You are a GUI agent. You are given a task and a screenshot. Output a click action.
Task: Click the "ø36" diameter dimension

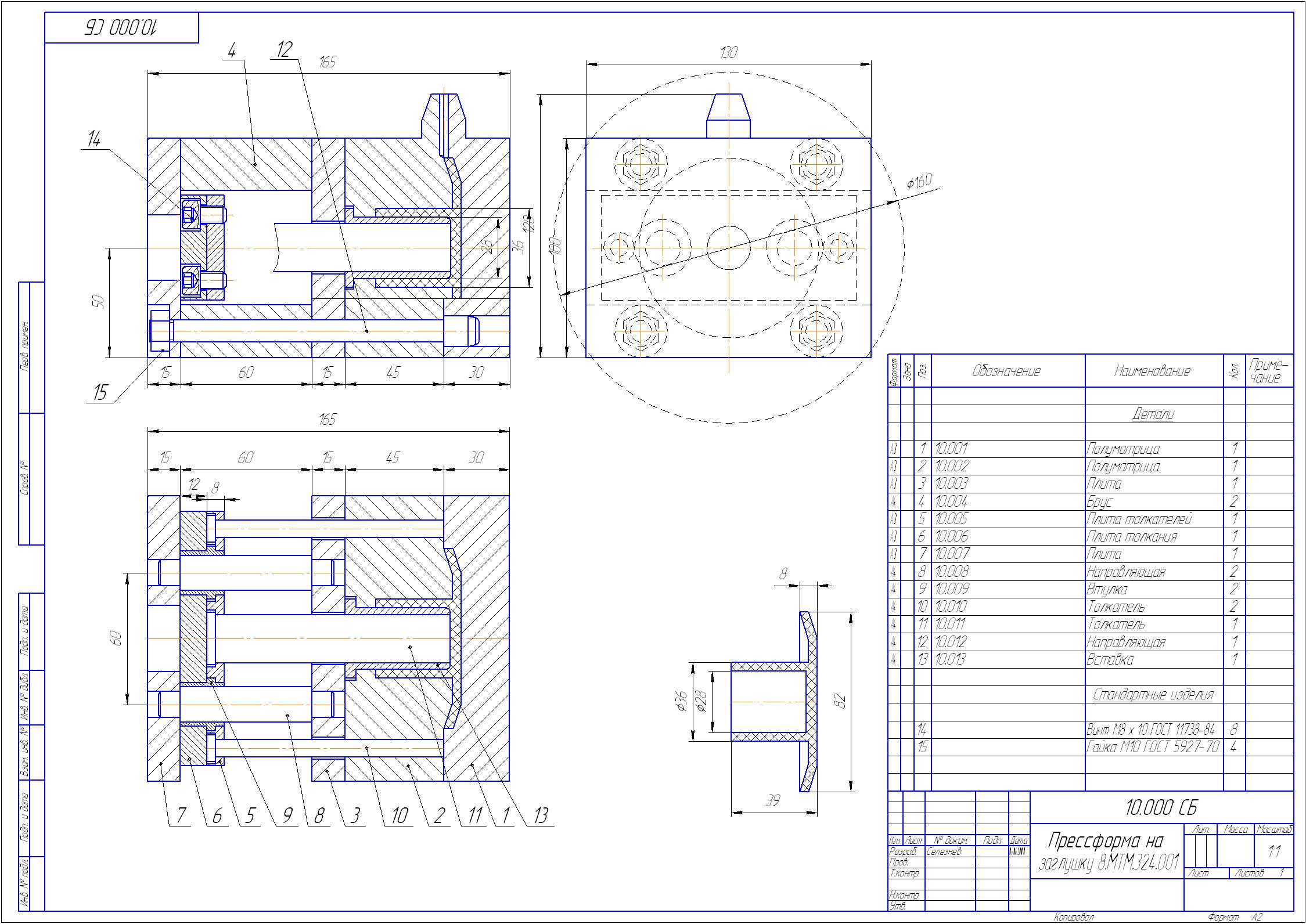click(x=682, y=702)
